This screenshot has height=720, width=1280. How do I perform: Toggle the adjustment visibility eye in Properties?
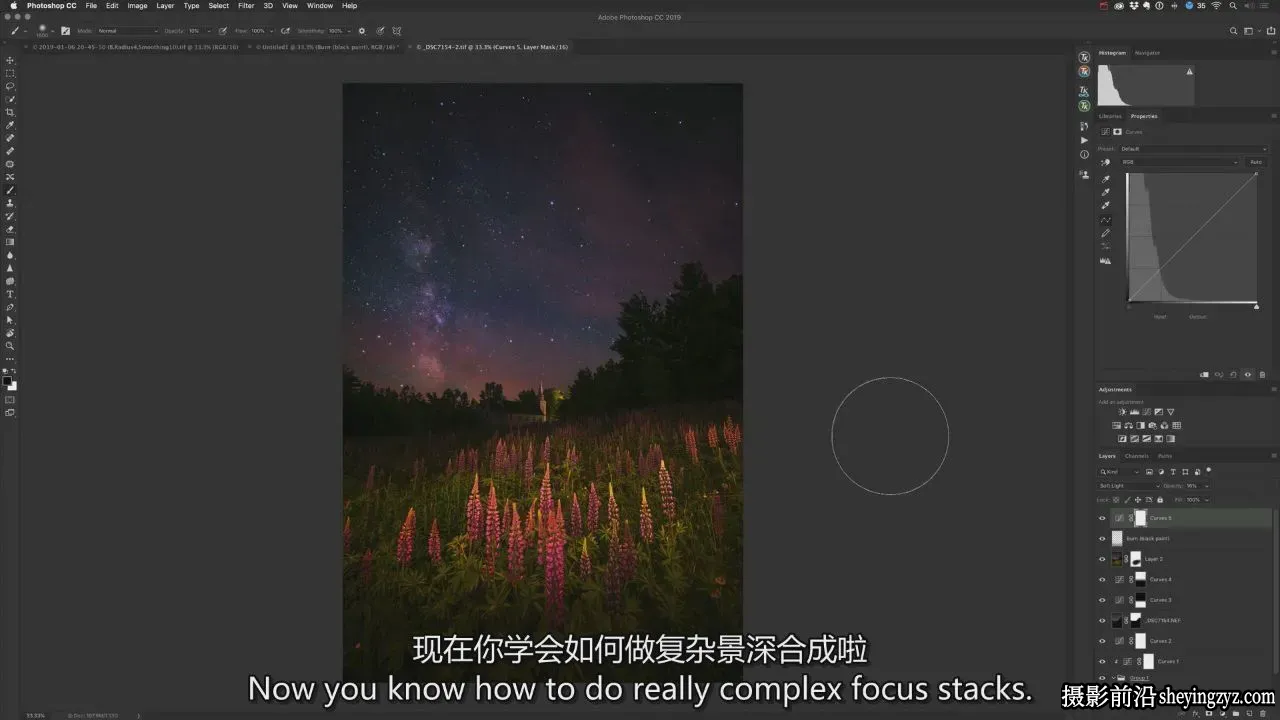(1247, 375)
